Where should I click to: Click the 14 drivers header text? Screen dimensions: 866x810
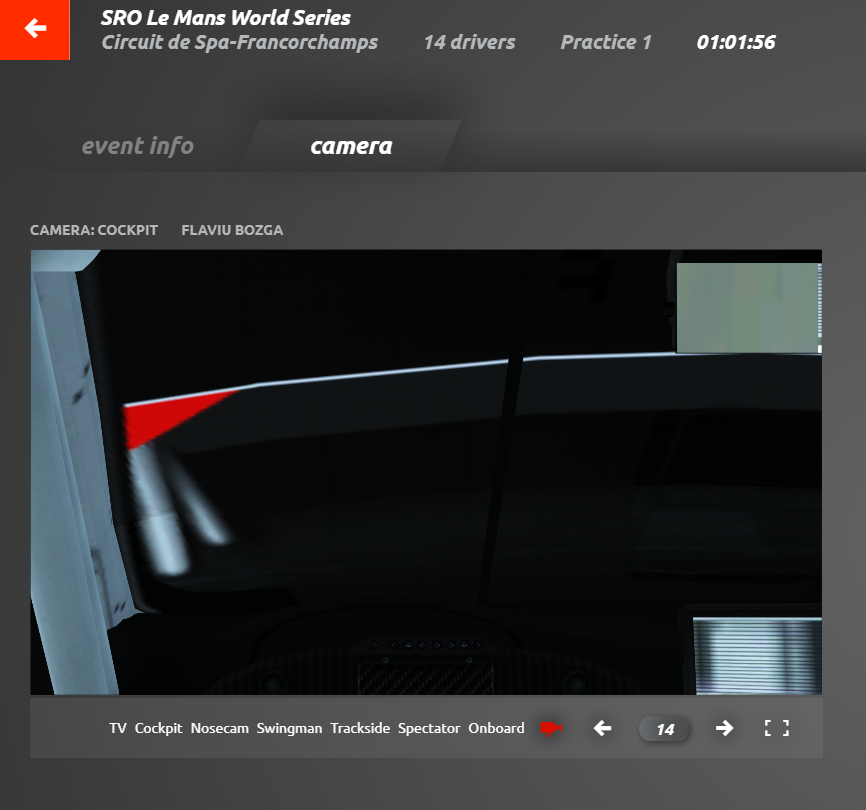[x=469, y=42]
